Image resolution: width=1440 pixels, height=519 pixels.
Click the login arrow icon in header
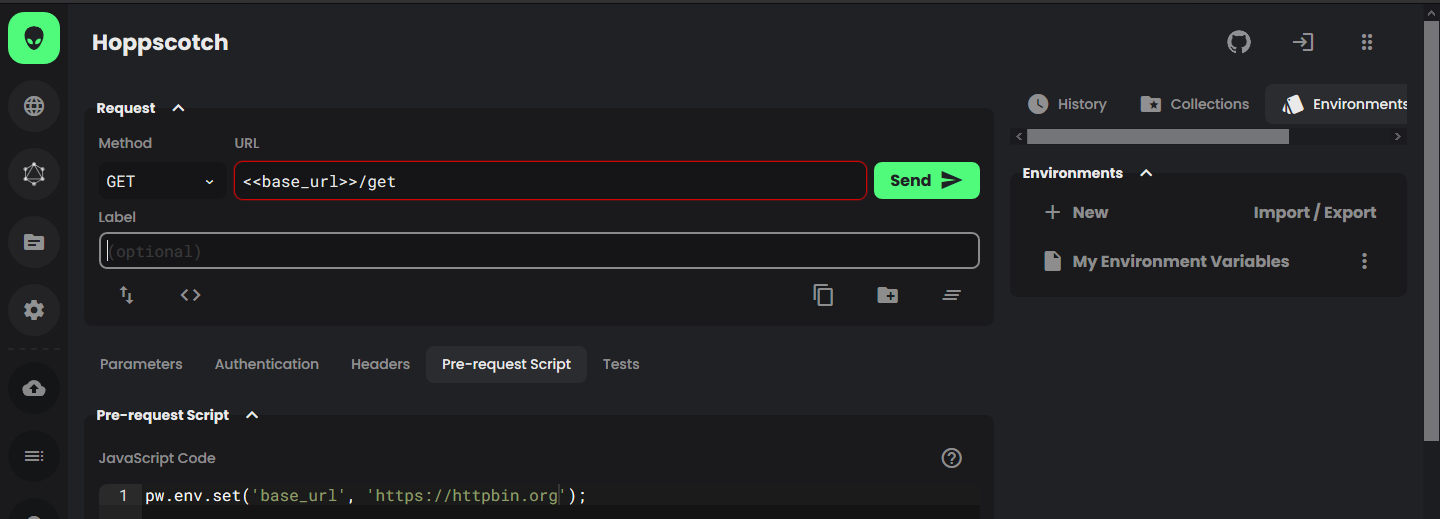[1303, 42]
